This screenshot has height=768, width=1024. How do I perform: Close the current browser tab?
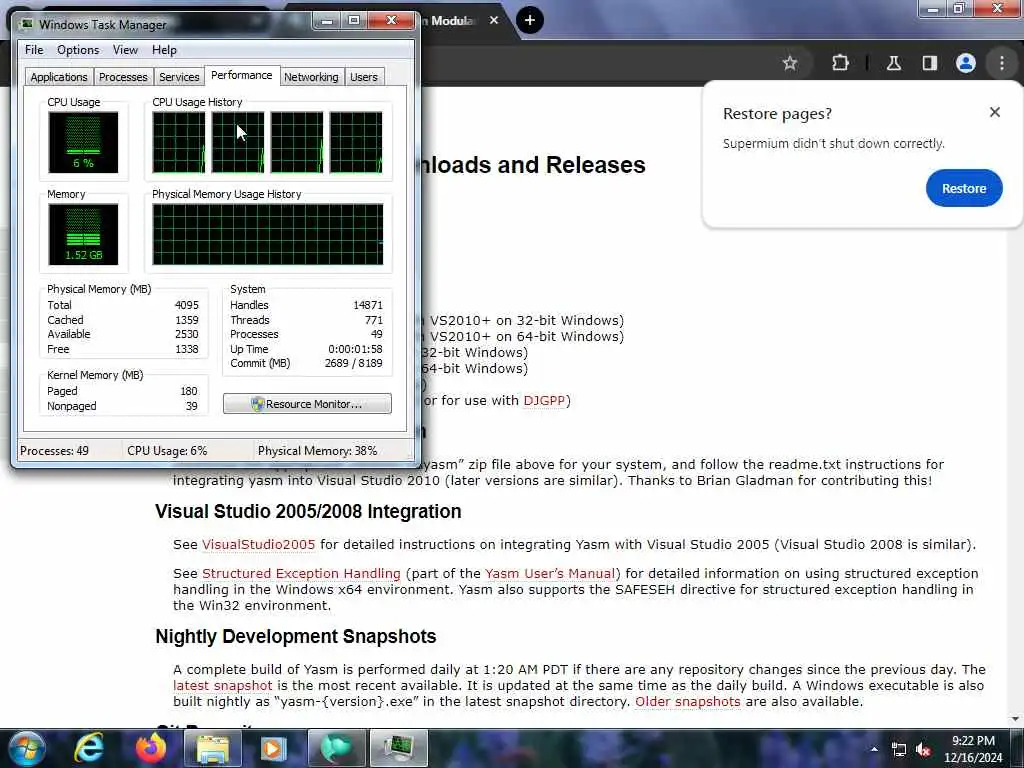click(x=494, y=20)
